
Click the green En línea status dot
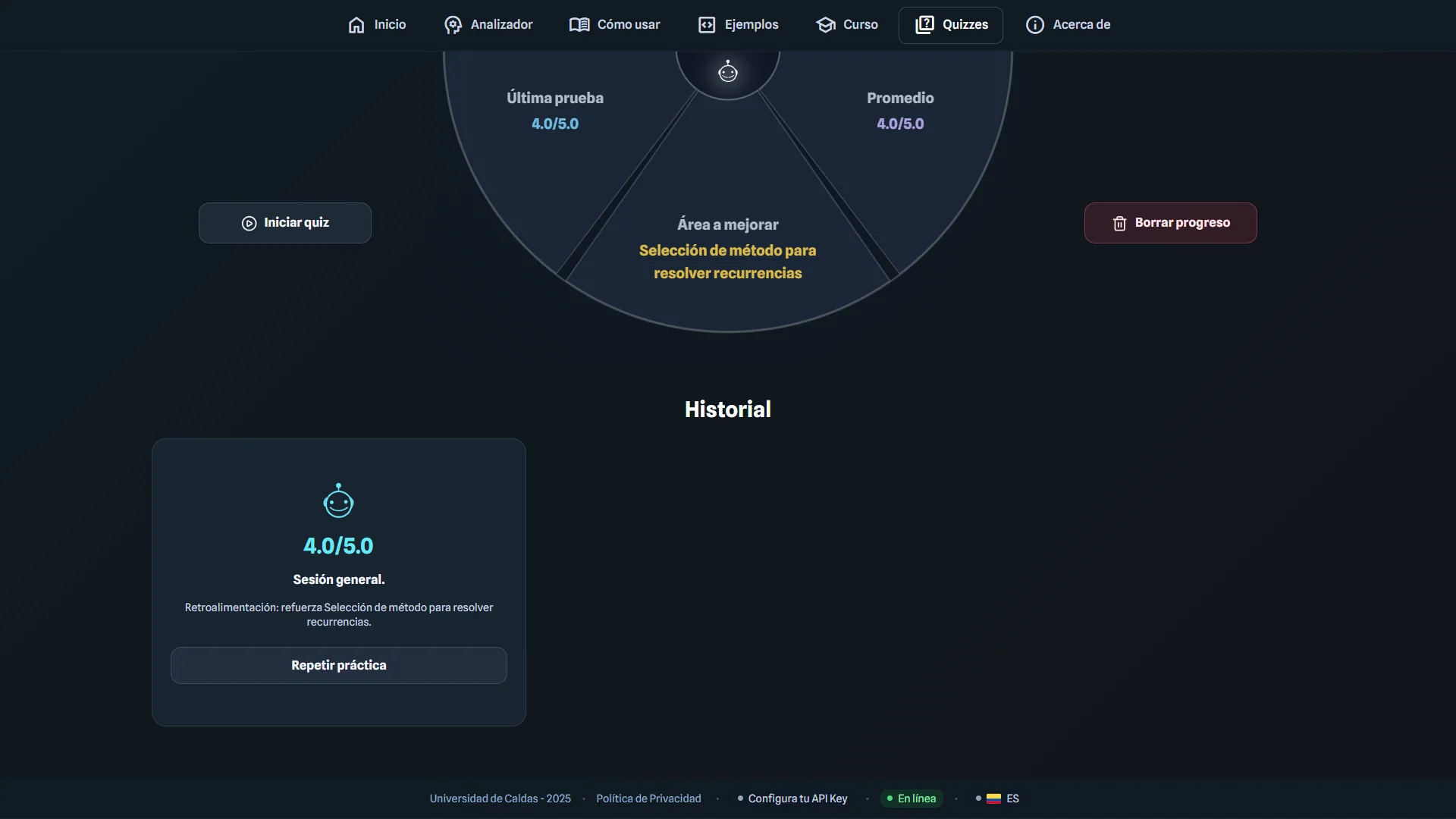pos(890,799)
